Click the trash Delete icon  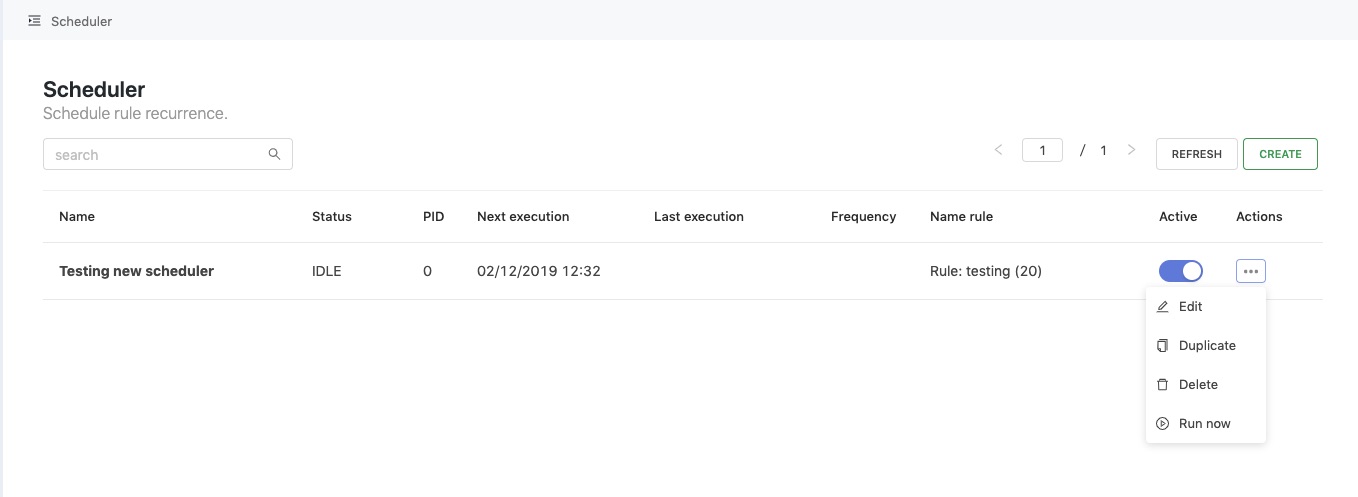coord(1162,385)
